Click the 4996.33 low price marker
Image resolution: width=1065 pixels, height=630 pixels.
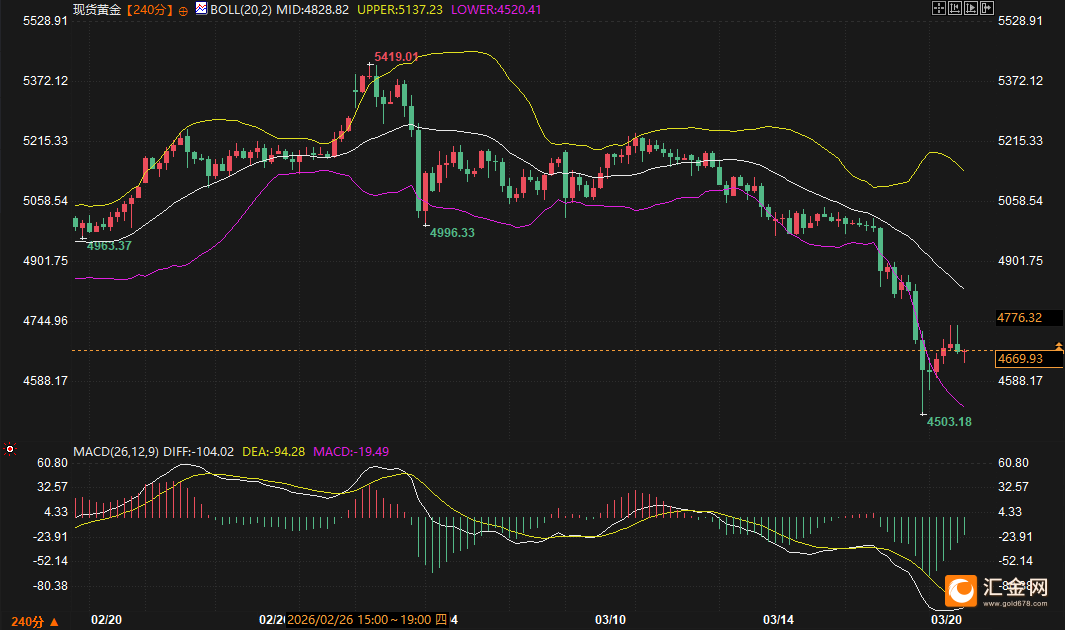coord(452,232)
